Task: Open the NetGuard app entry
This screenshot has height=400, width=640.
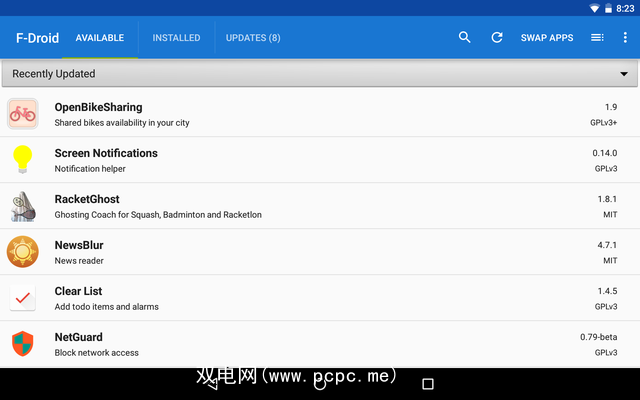Action: pos(320,344)
